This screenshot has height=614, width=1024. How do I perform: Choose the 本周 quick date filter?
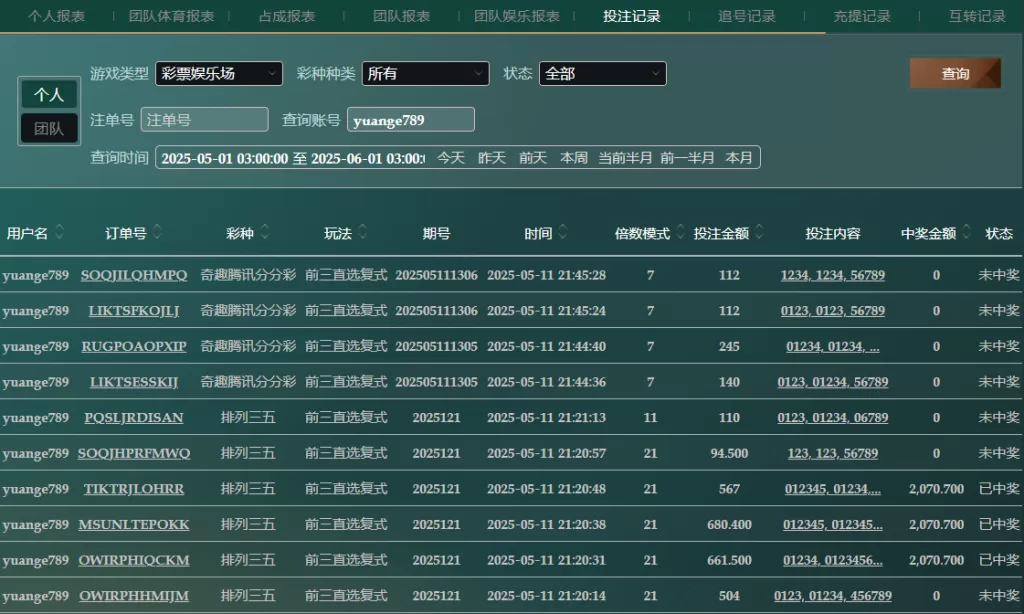(x=574, y=158)
